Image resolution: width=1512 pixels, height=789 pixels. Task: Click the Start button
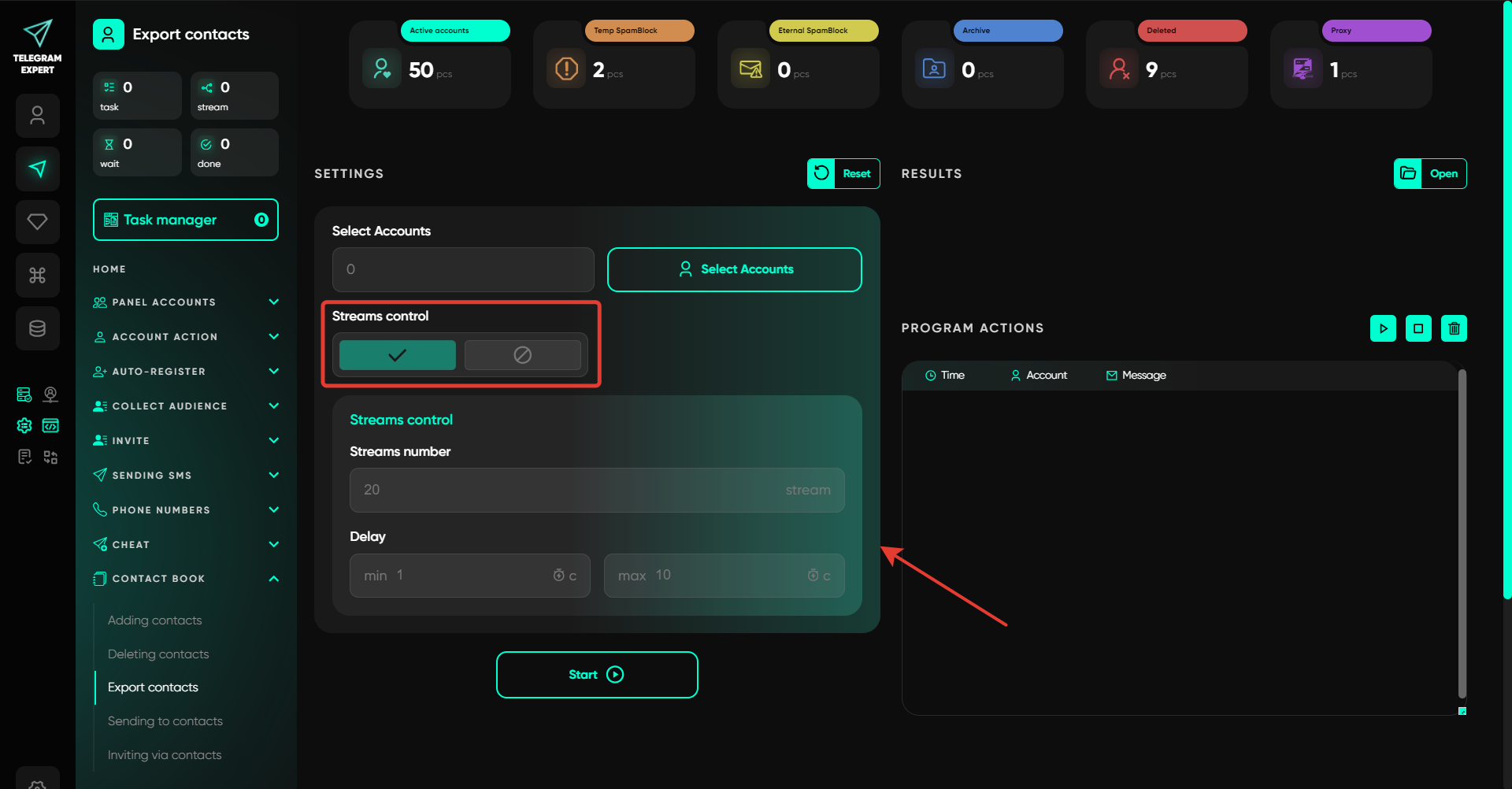pyautogui.click(x=597, y=675)
